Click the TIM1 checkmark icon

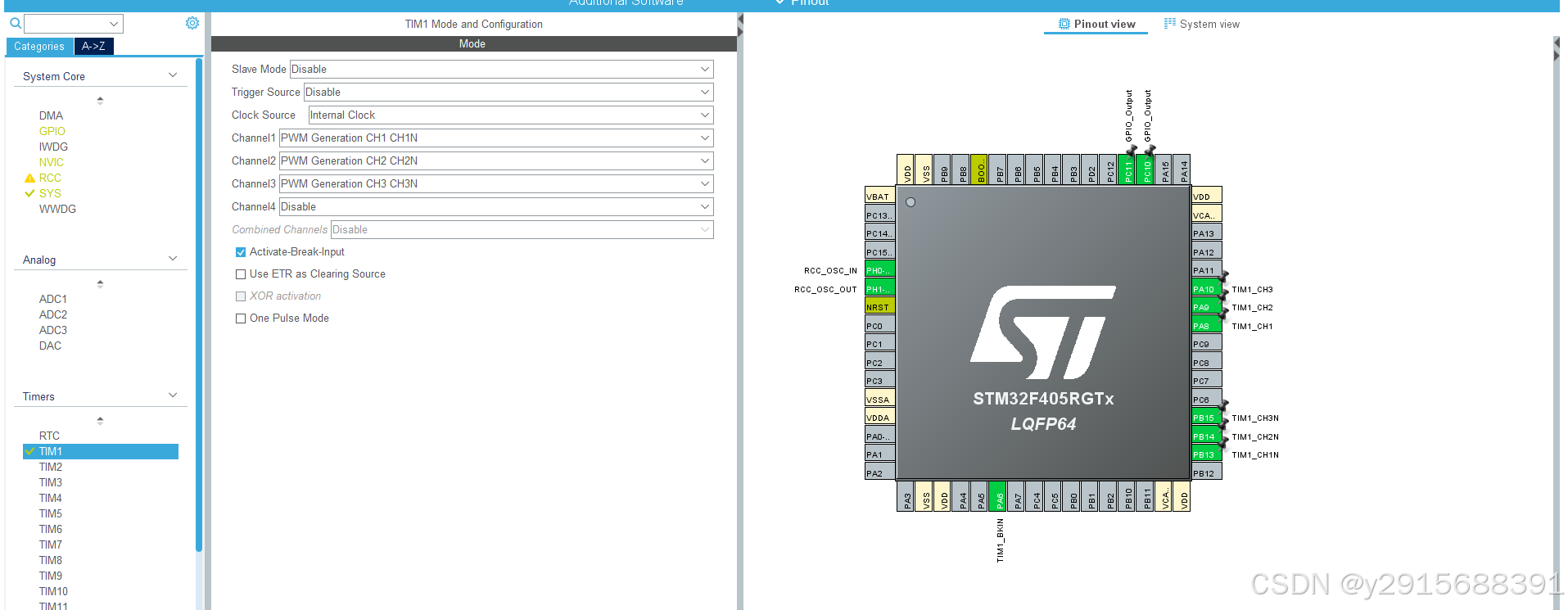30,451
